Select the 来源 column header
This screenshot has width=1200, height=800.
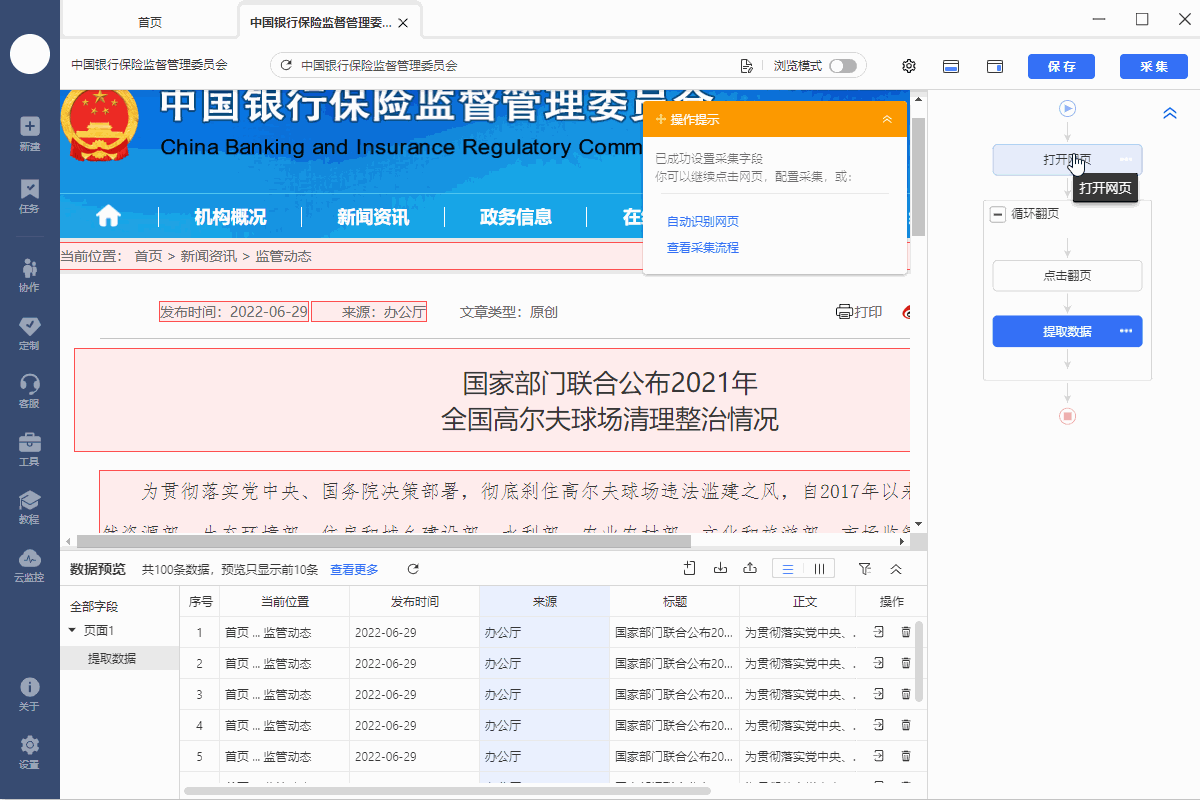point(545,602)
